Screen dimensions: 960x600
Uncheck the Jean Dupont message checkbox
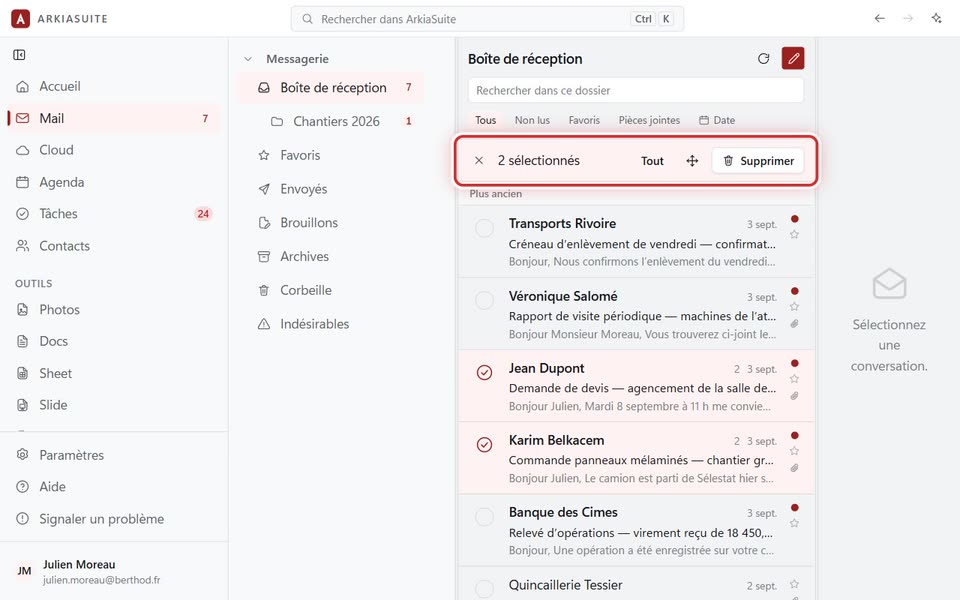[x=484, y=372]
